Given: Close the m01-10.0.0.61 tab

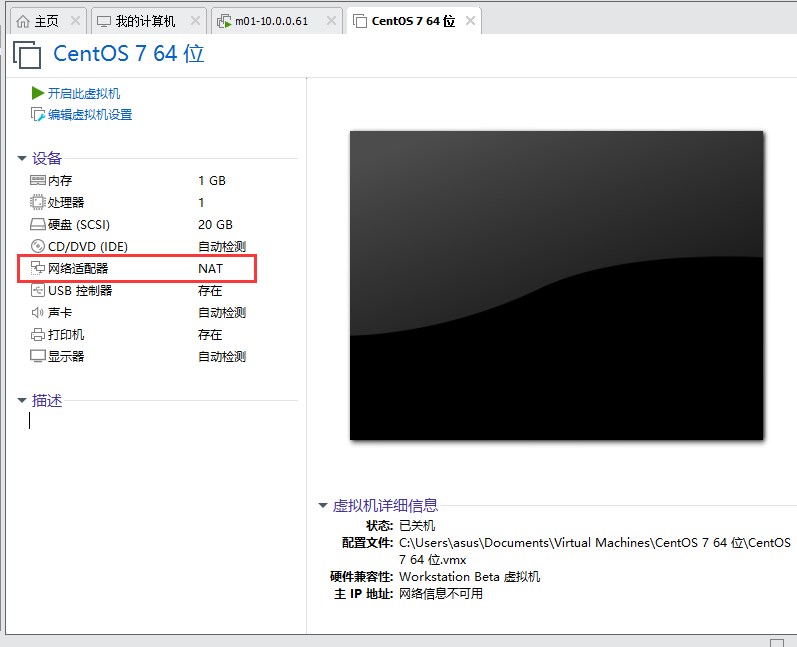Looking at the screenshot, I should click(331, 21).
